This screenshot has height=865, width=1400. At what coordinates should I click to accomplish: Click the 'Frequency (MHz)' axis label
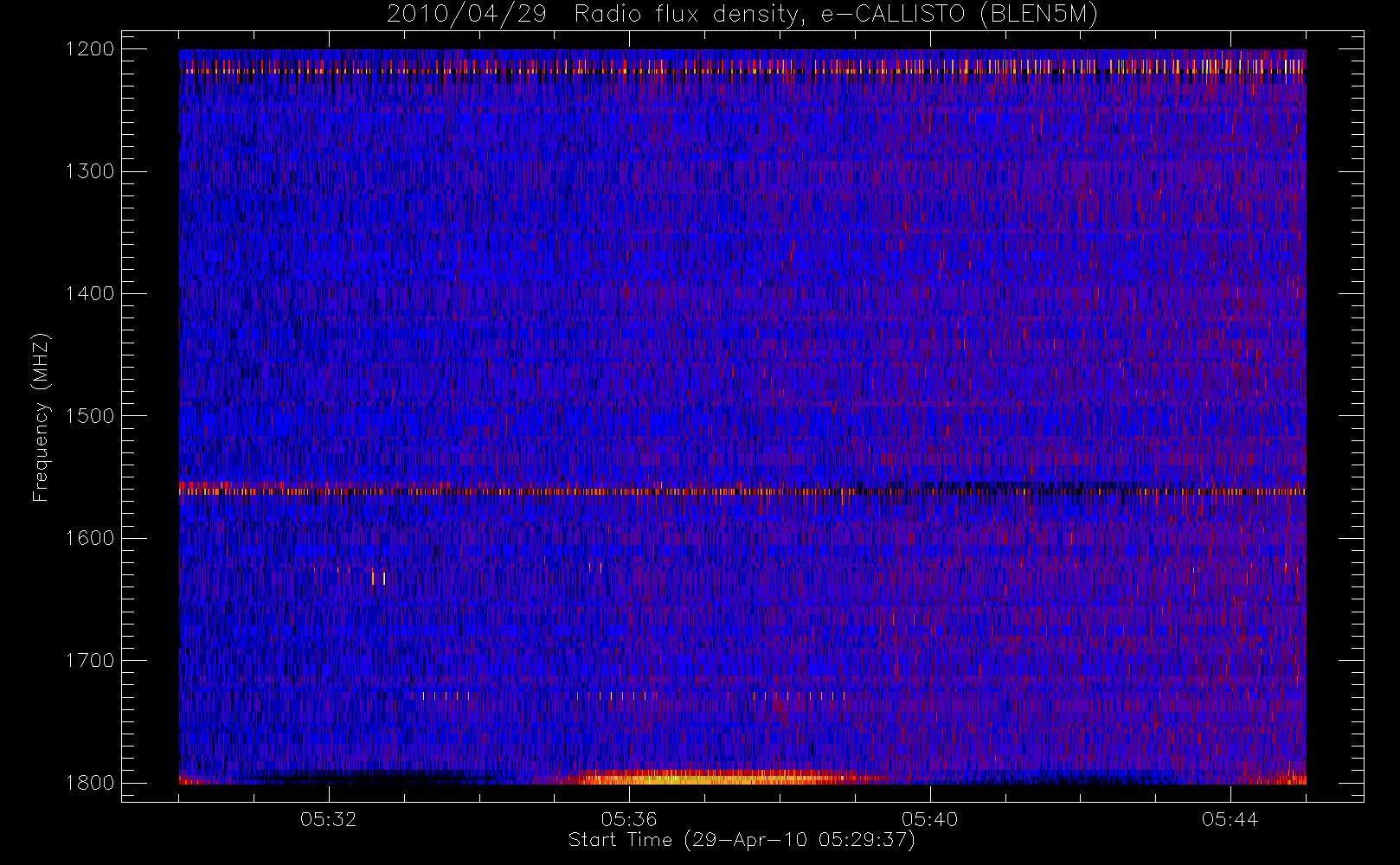[41, 417]
